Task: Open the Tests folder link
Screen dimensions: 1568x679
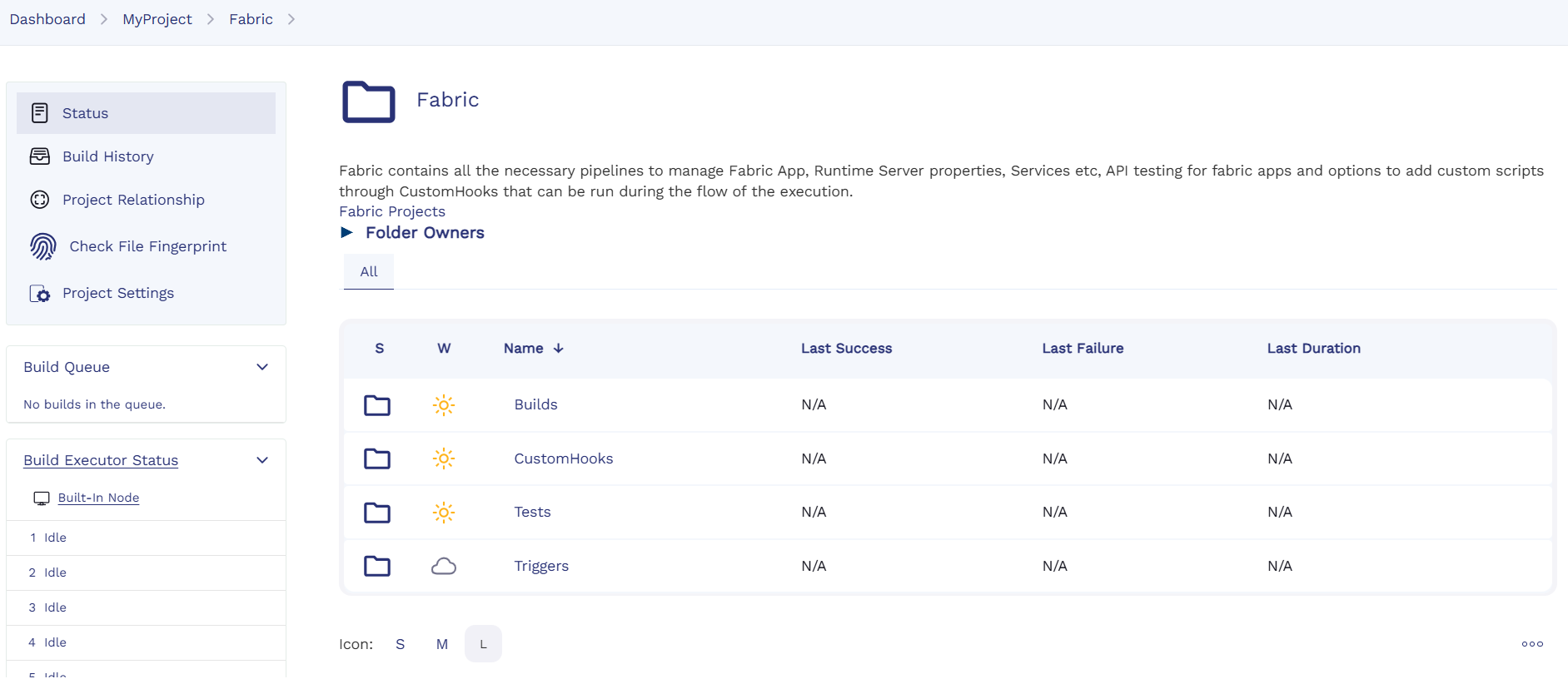Action: (532, 513)
